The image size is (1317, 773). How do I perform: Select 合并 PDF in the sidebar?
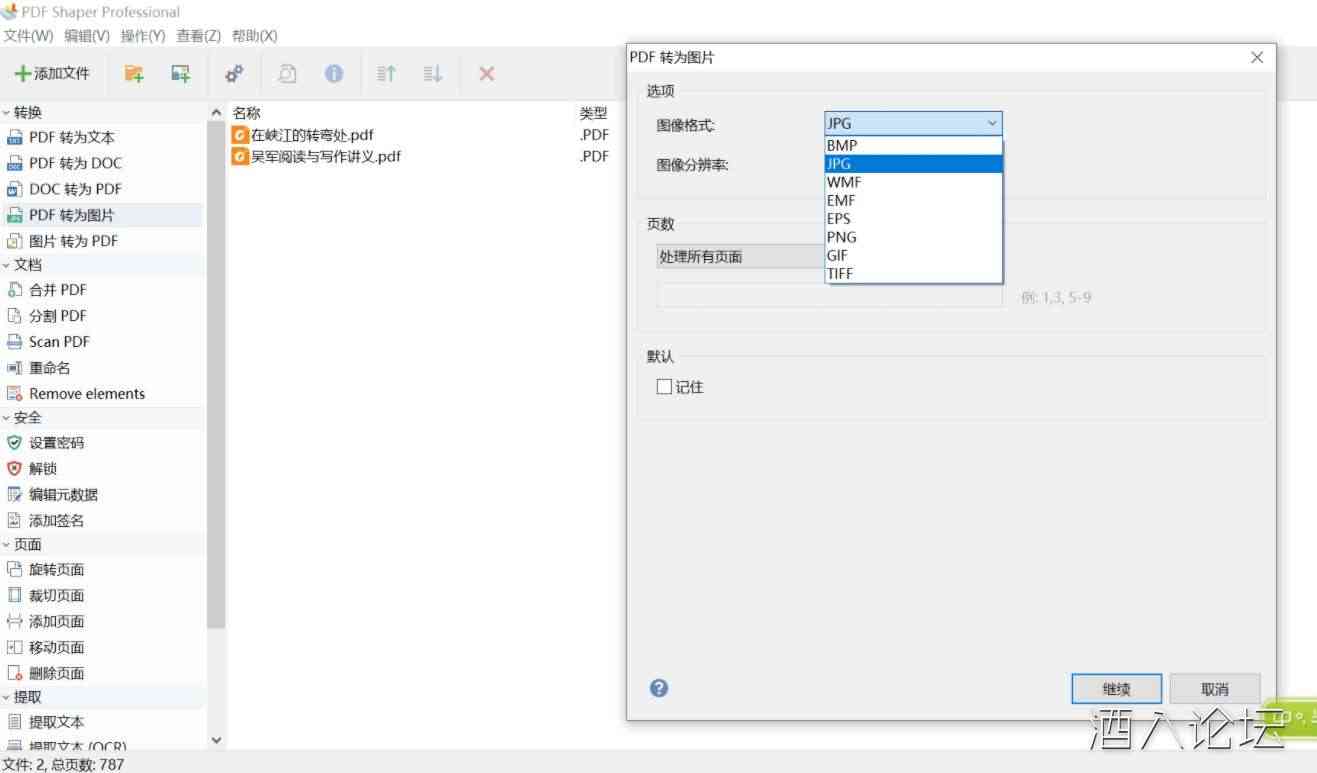click(x=57, y=290)
